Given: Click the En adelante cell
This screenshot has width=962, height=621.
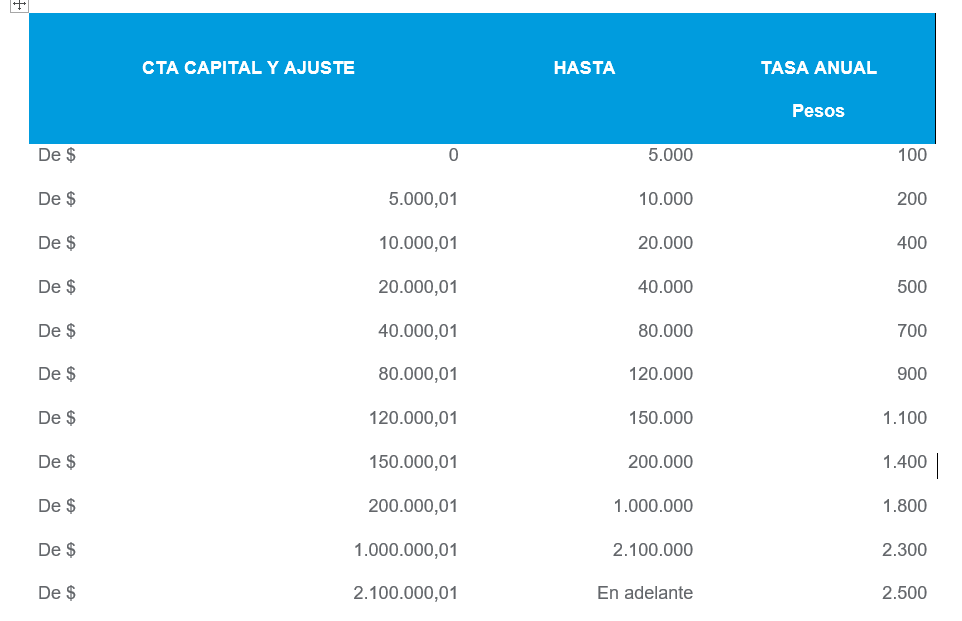Looking at the screenshot, I should point(644,593).
